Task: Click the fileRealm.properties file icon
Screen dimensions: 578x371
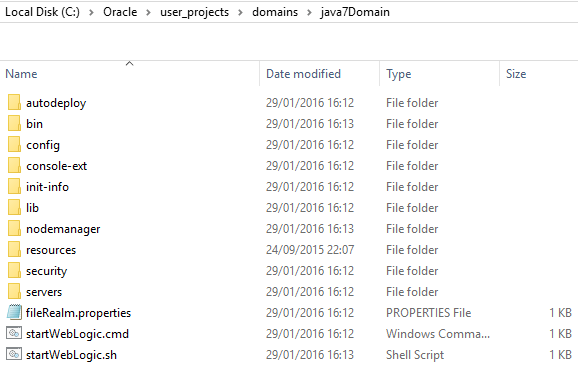Action: click(x=14, y=312)
